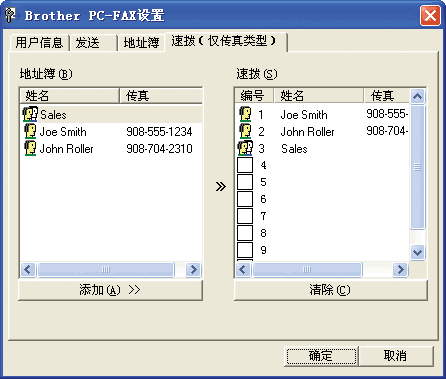Switch to the 用户信息 tab

tap(39, 43)
